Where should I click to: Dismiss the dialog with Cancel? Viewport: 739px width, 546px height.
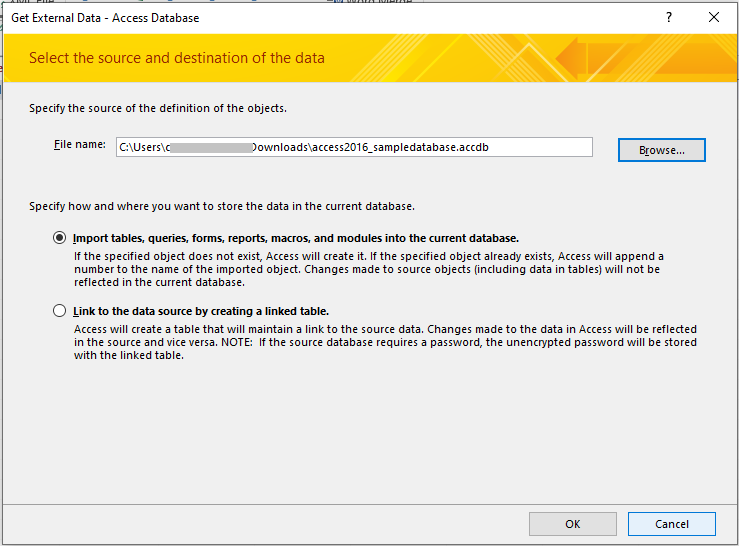coord(672,524)
